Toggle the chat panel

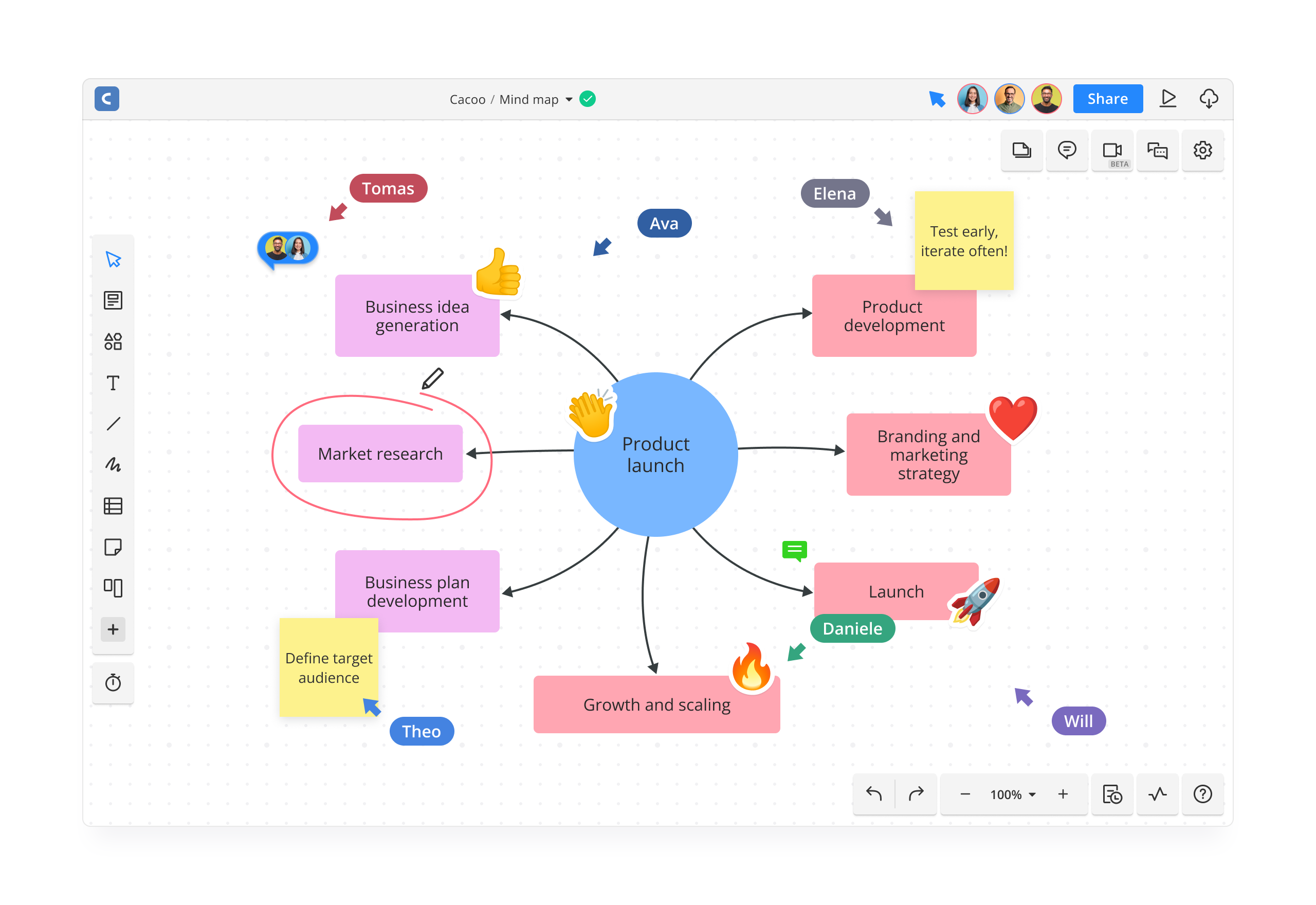coord(1157,150)
